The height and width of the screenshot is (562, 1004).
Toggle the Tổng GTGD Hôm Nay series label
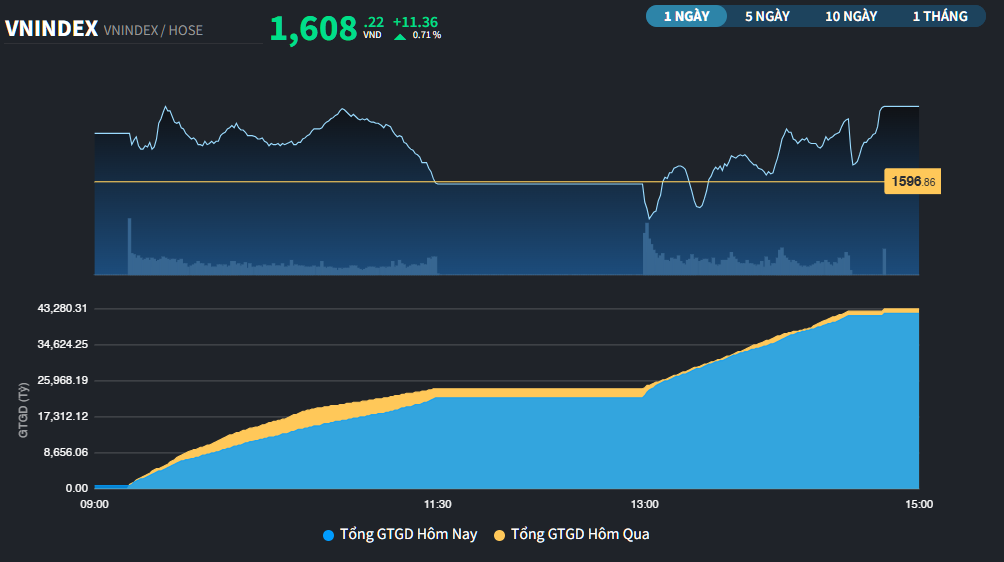(408, 534)
